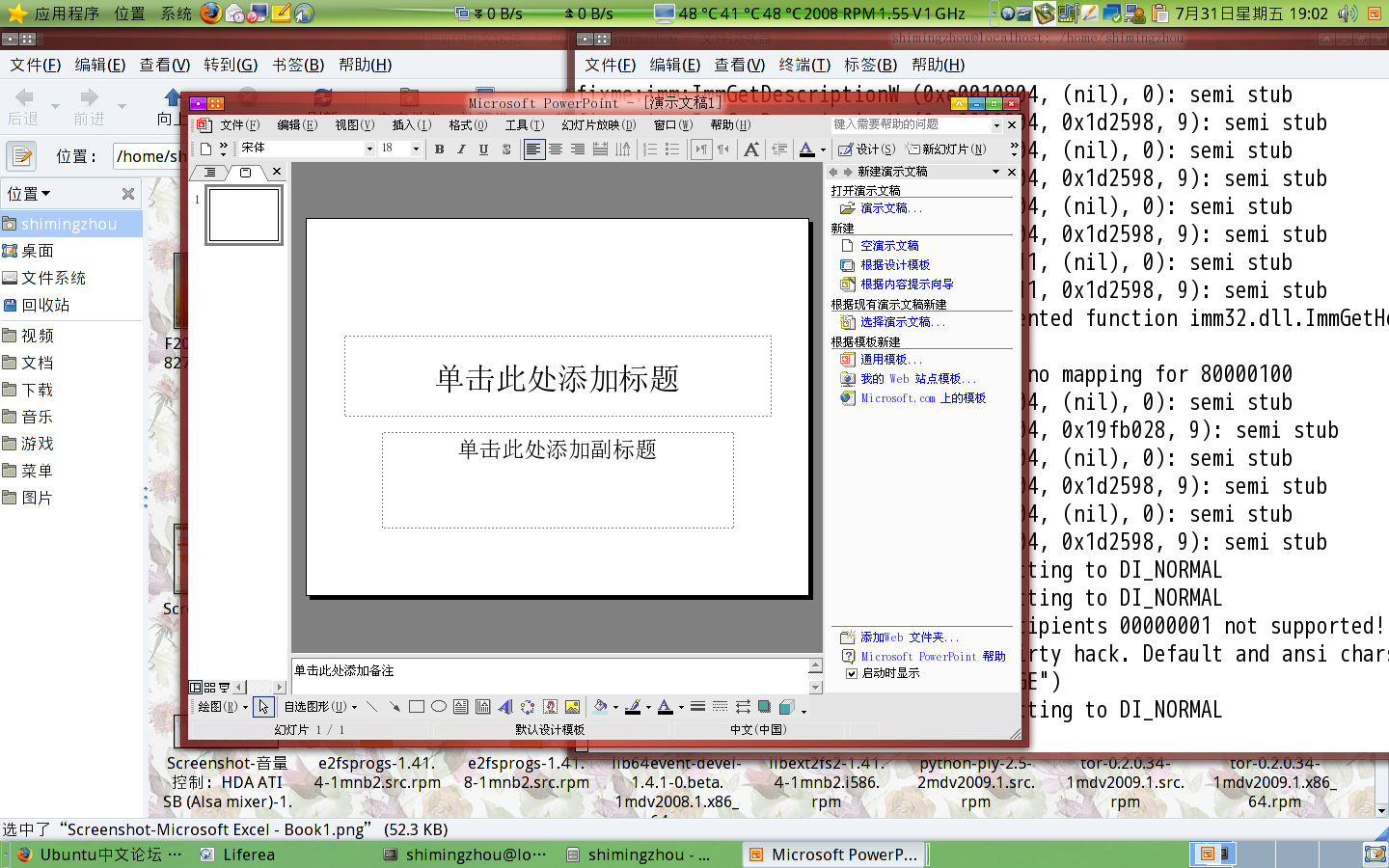
Task: Select slide 1 thumbnail
Action: click(244, 214)
